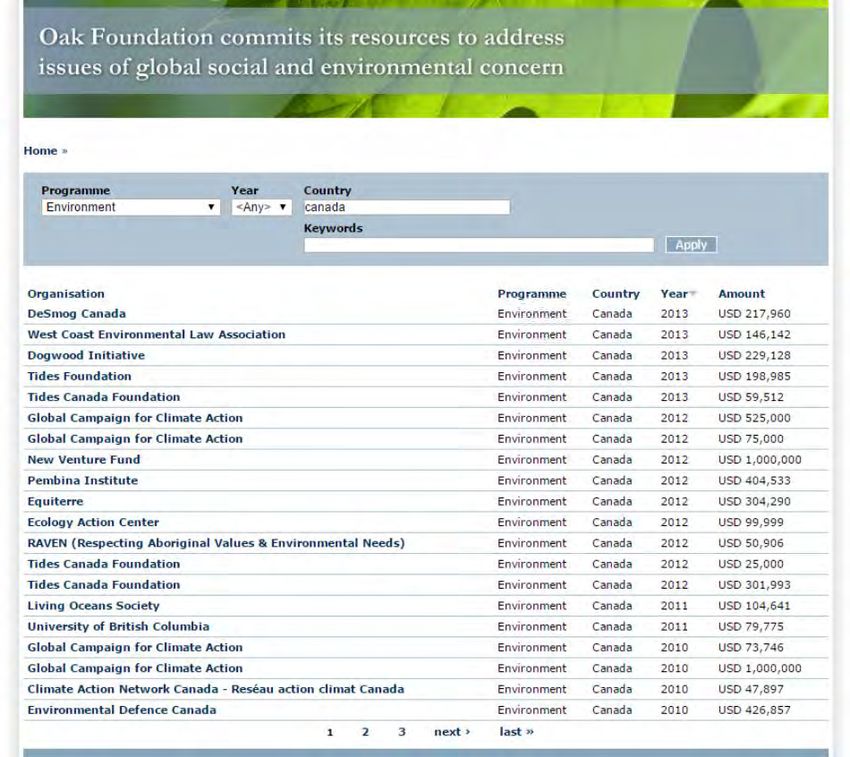Click the amount USD 47,897

pyautogui.click(x=751, y=690)
